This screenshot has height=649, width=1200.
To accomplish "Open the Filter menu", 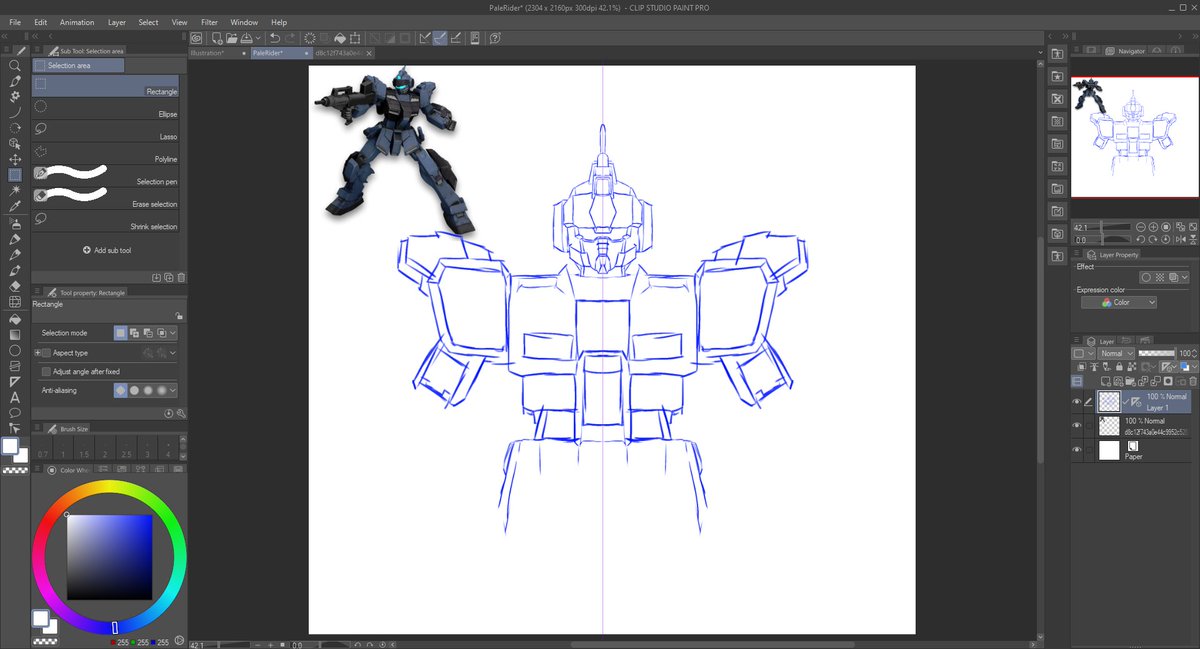I will tap(209, 22).
